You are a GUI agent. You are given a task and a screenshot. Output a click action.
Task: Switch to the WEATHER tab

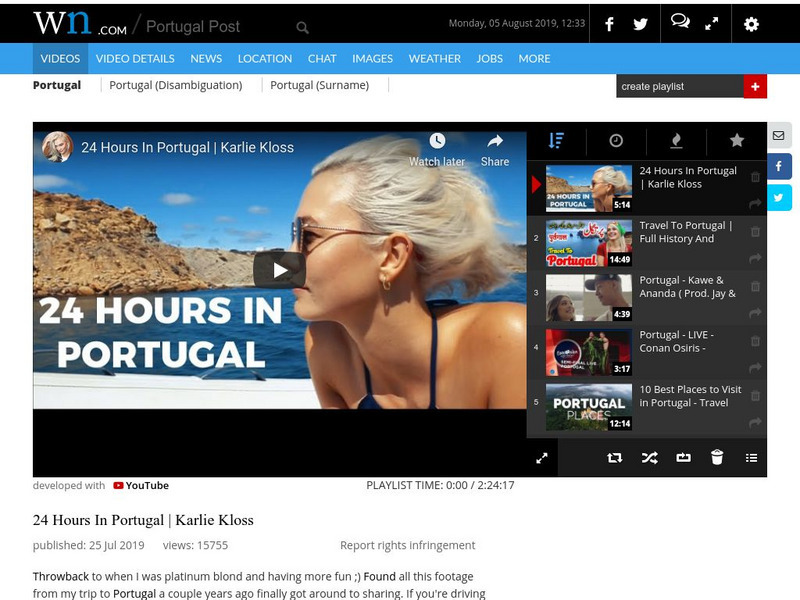[x=432, y=58]
